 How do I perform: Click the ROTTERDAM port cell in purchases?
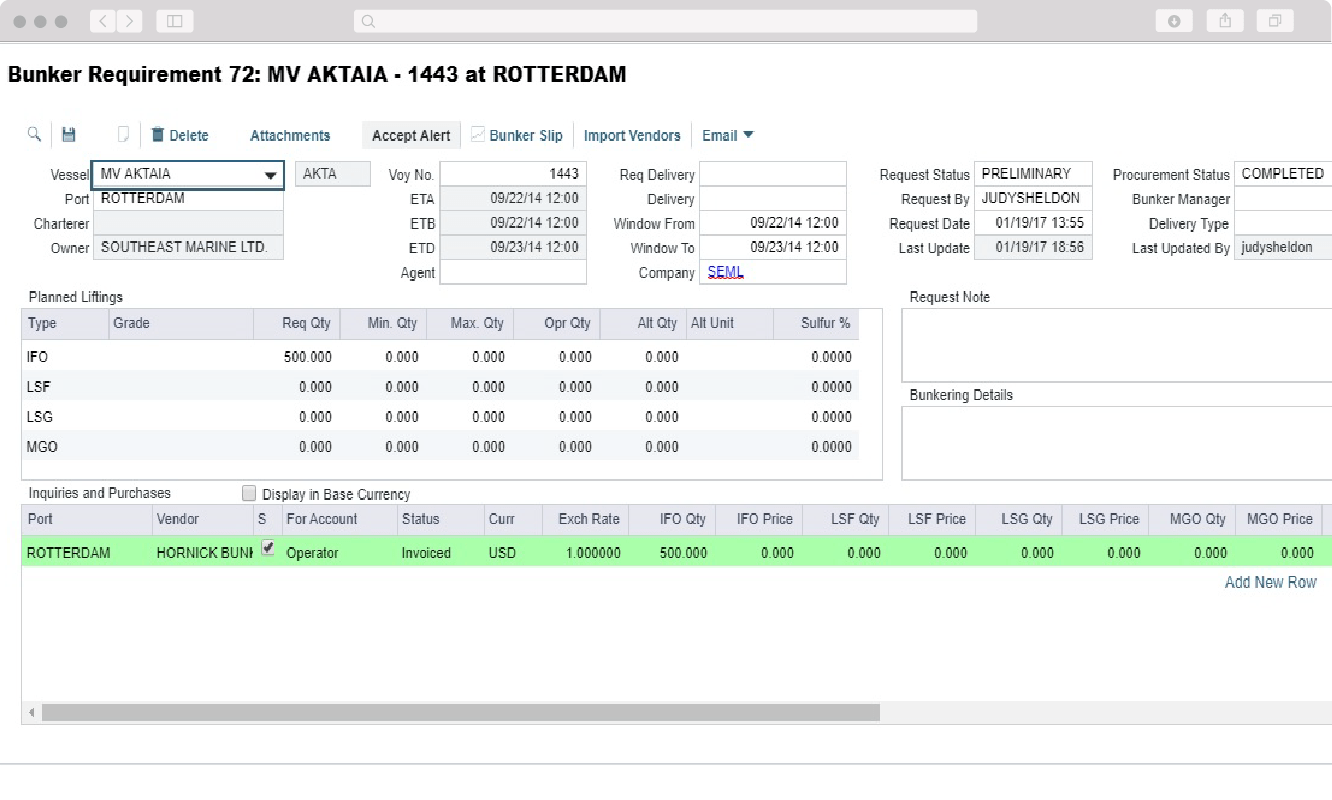click(x=86, y=552)
